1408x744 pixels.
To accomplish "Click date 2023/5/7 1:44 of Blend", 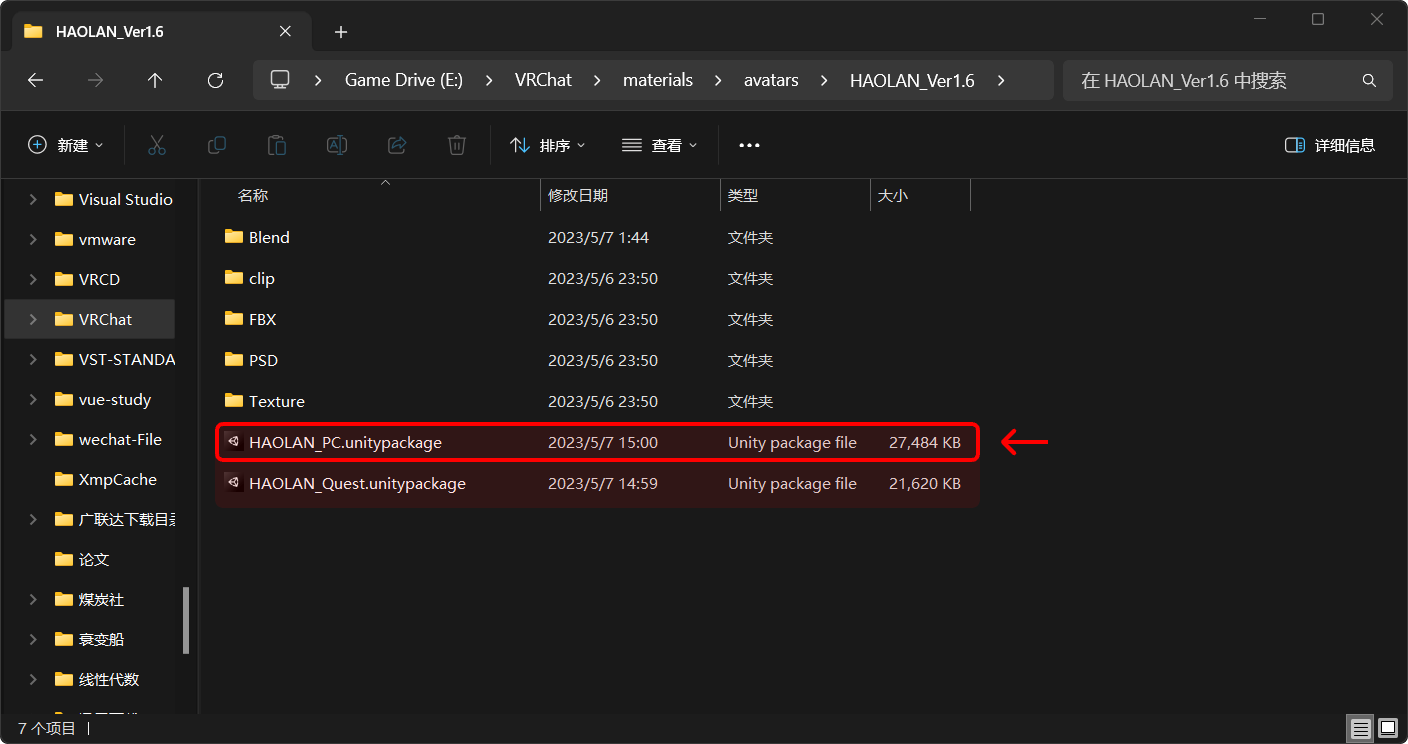I will [x=598, y=237].
